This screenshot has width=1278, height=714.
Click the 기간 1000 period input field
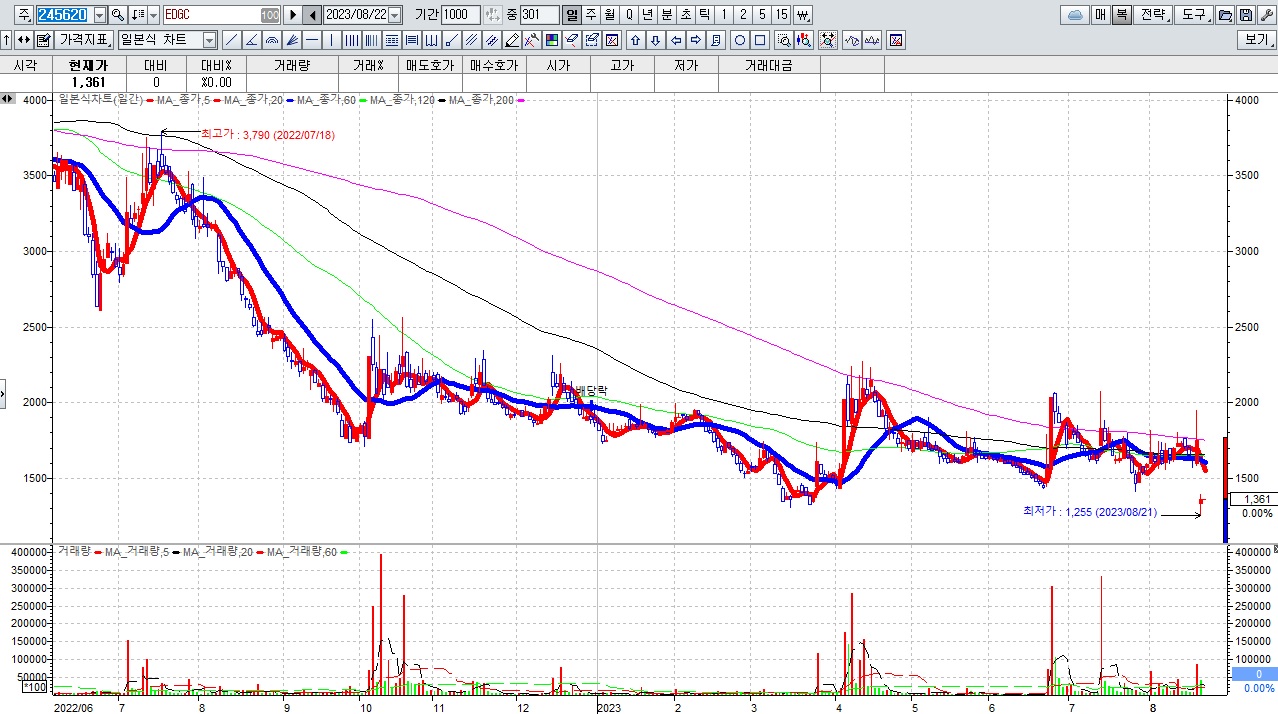[460, 15]
